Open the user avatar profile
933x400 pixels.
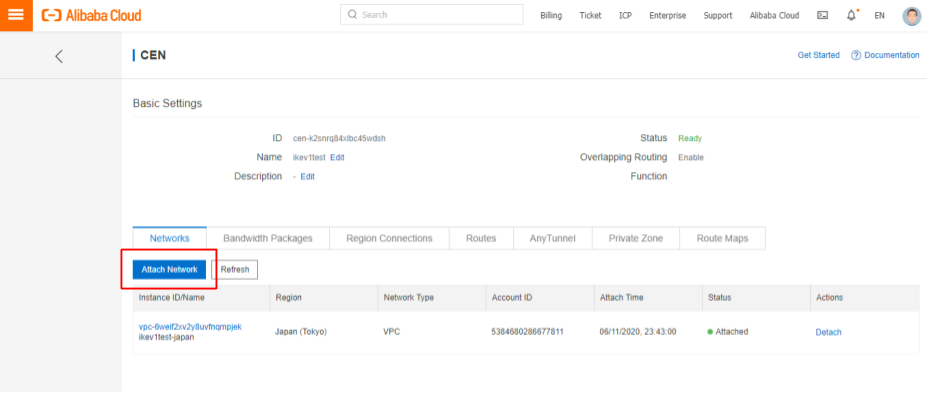tap(912, 16)
